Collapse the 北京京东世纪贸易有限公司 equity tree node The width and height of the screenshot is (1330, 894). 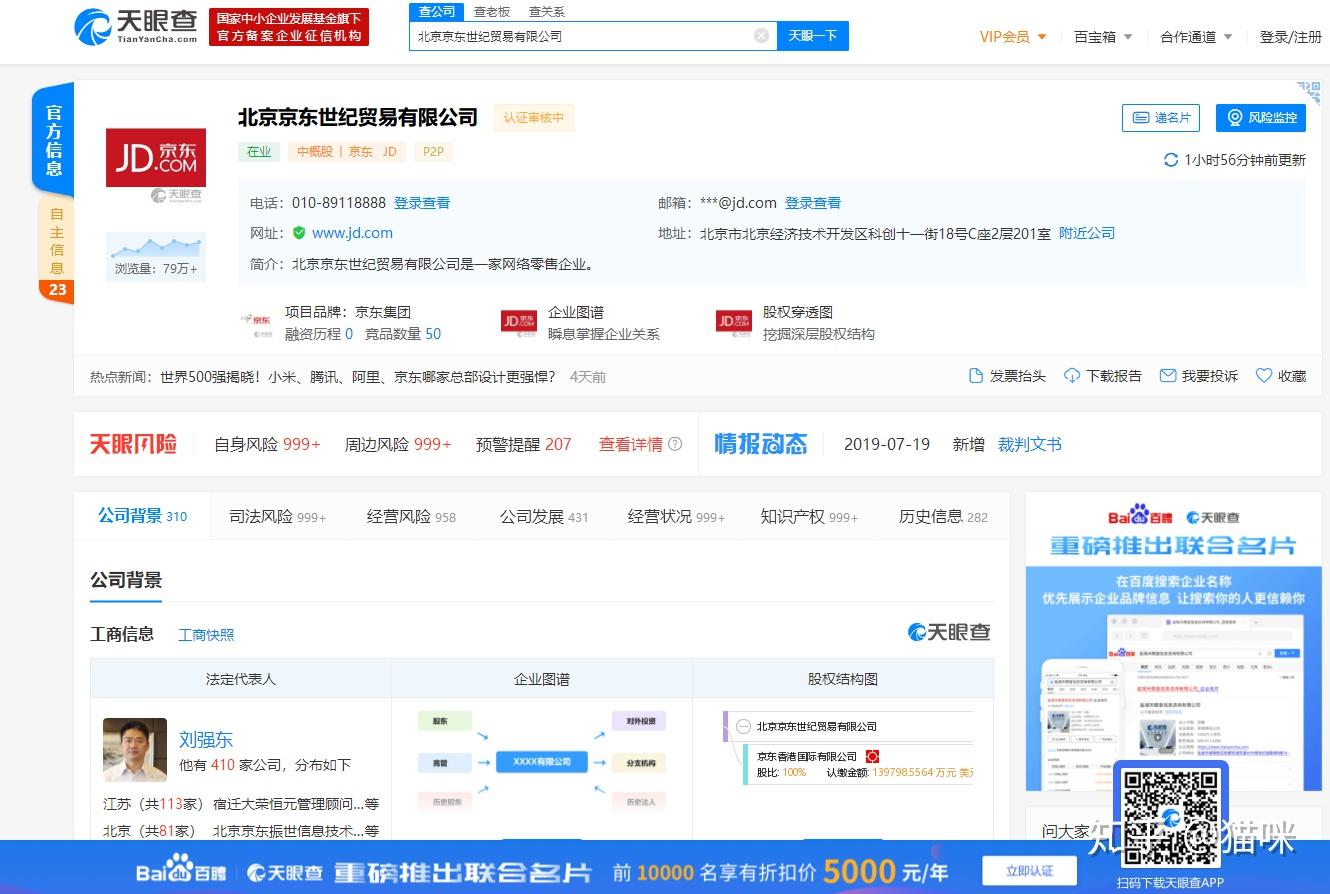[x=743, y=727]
